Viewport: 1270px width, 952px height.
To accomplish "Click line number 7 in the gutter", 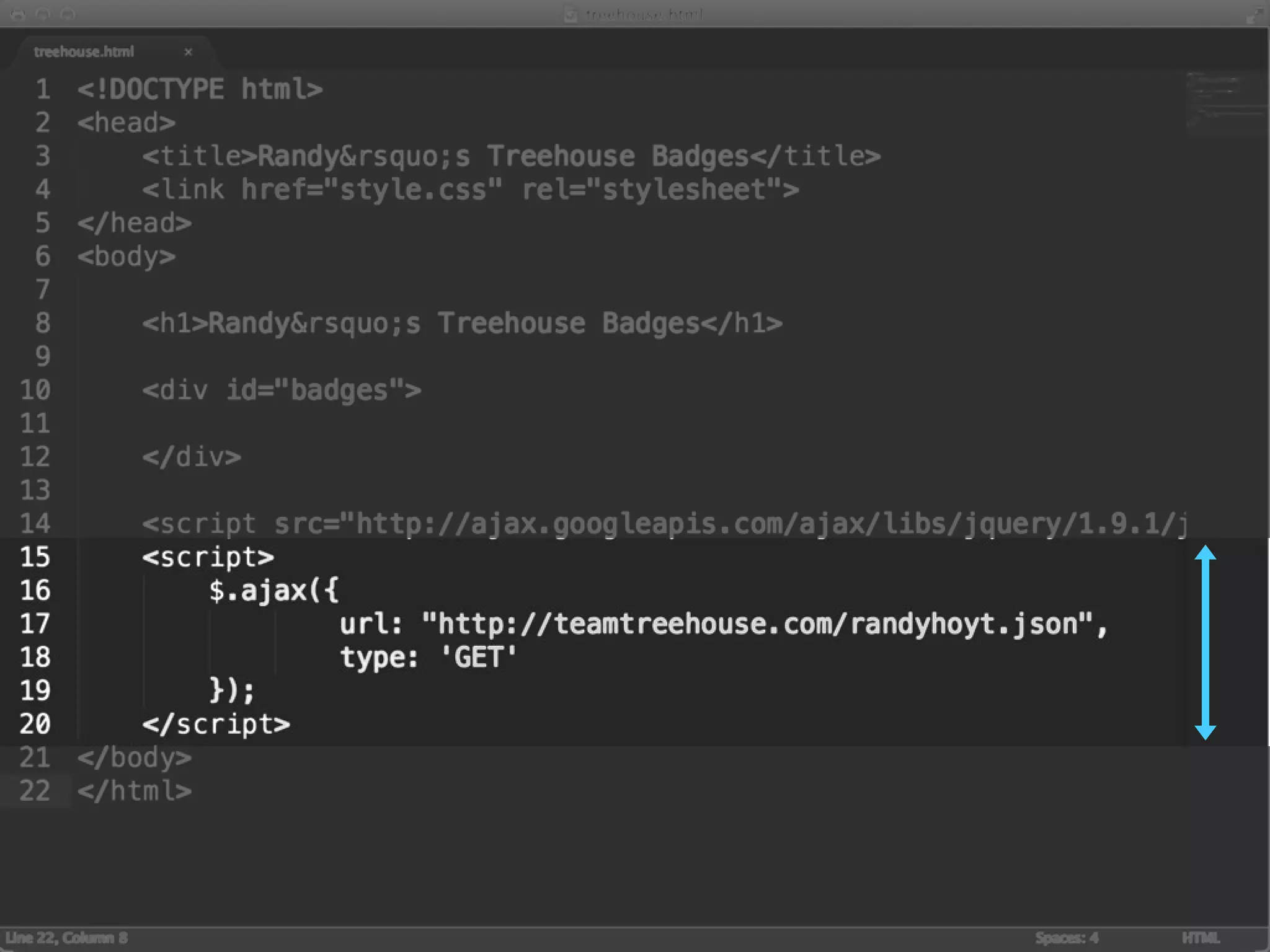I will tap(42, 290).
